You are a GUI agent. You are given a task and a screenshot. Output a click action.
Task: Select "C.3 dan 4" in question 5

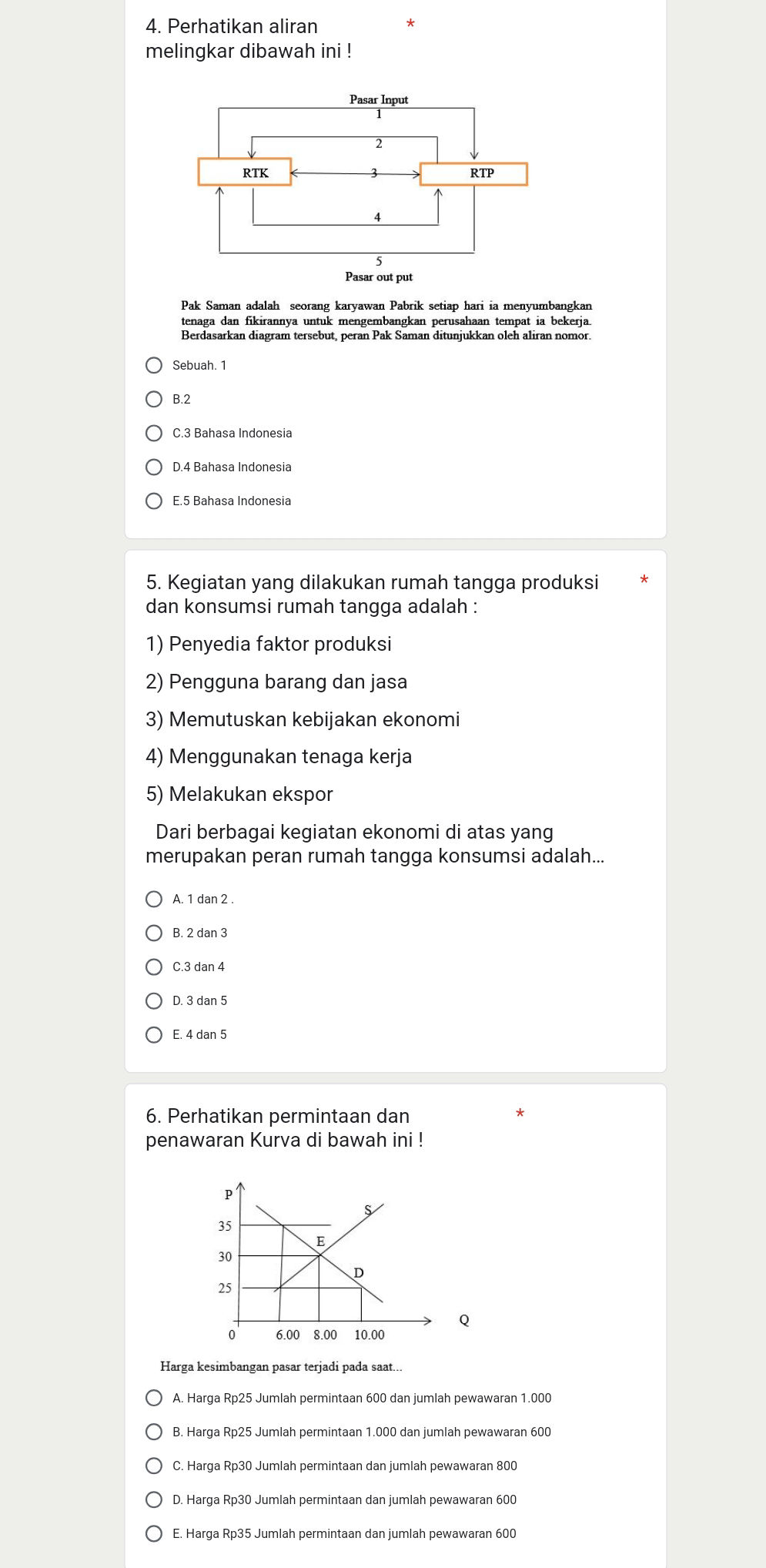(x=155, y=967)
